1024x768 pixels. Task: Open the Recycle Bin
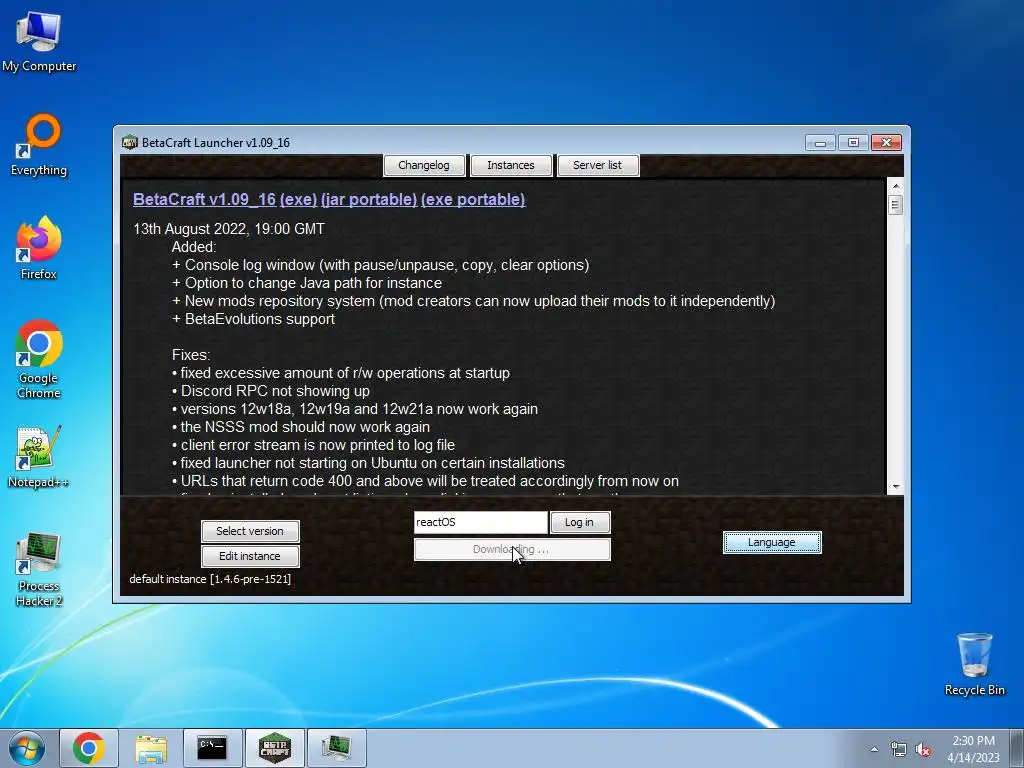pyautogui.click(x=974, y=664)
